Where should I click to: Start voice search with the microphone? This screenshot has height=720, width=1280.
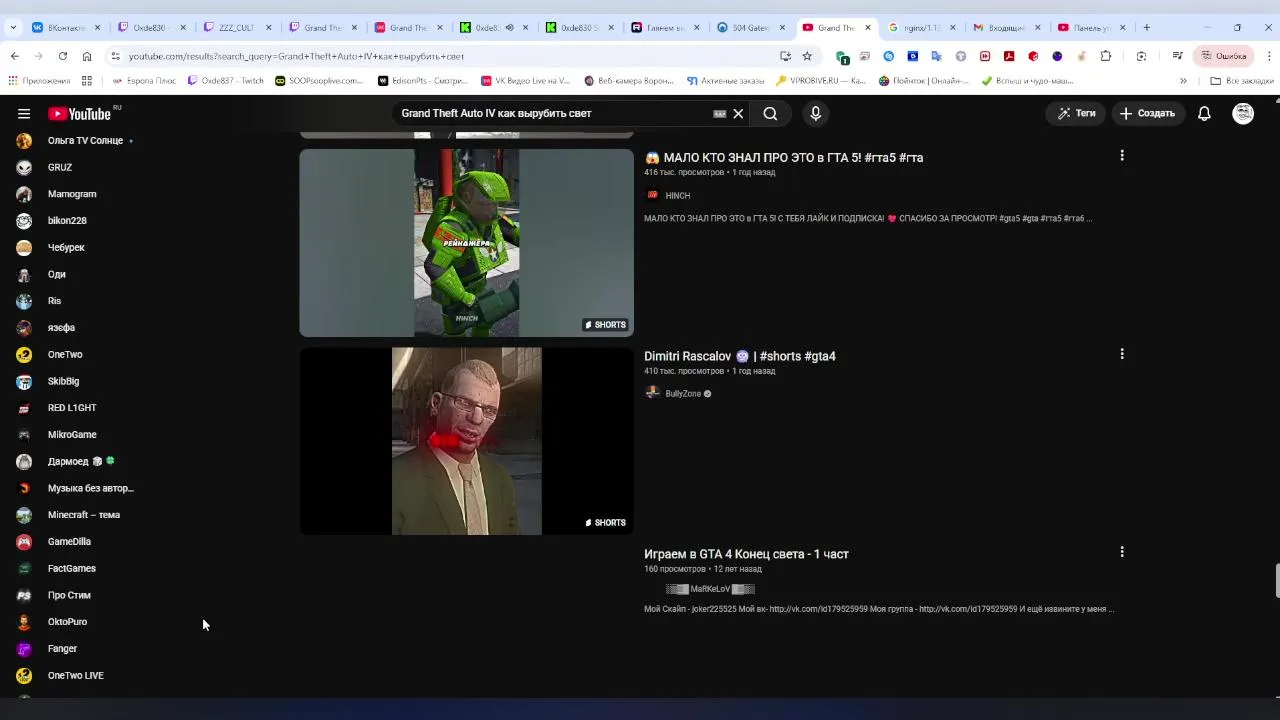click(x=815, y=114)
